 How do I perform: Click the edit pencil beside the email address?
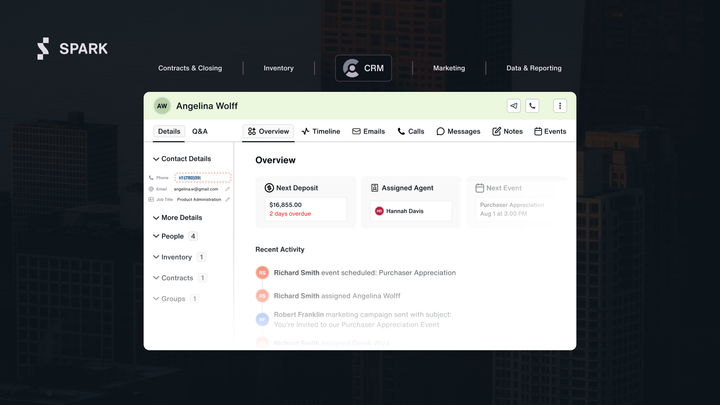coord(227,189)
